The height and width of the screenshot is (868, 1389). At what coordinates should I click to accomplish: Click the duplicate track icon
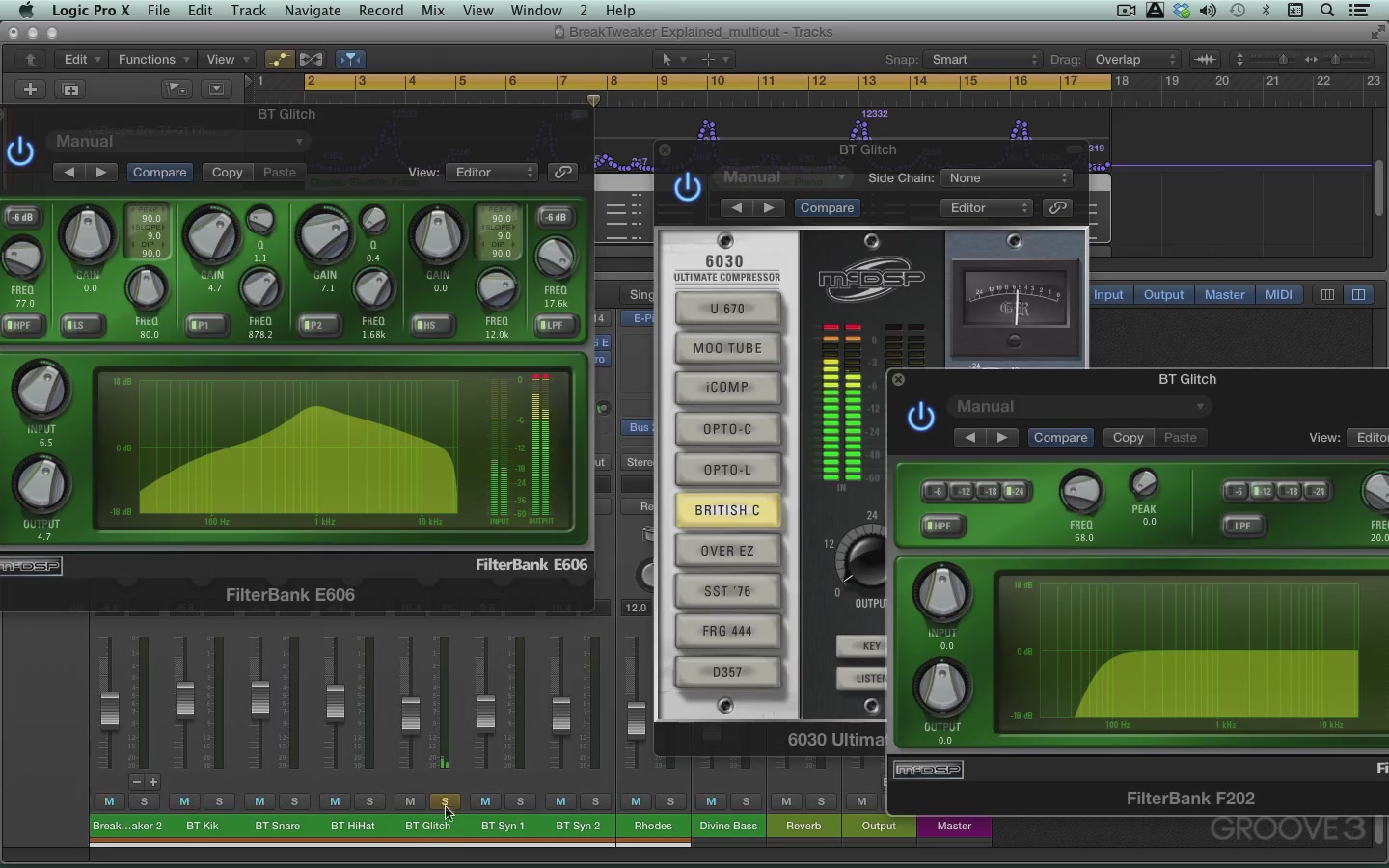point(70,89)
